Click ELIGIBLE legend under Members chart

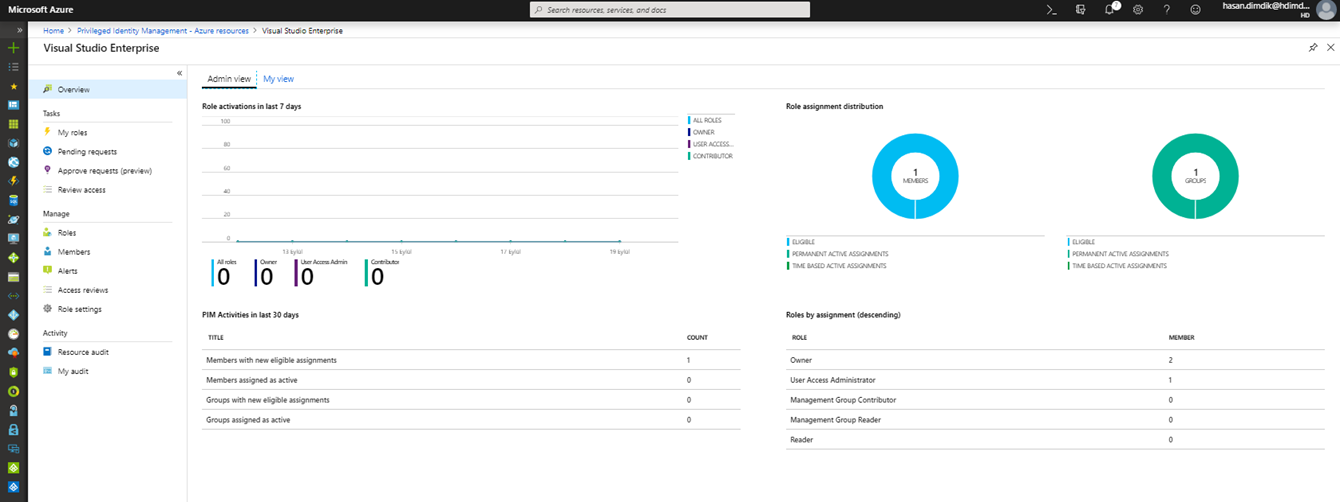tap(801, 242)
